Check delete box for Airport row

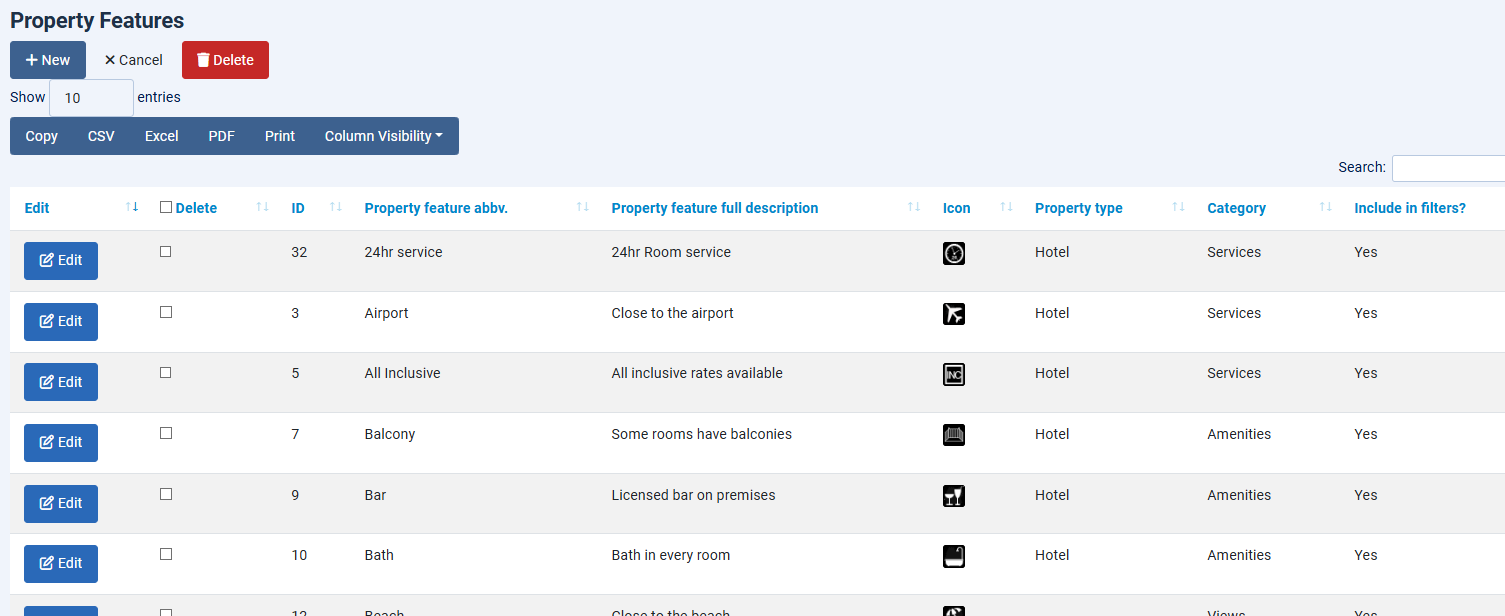[x=166, y=312]
